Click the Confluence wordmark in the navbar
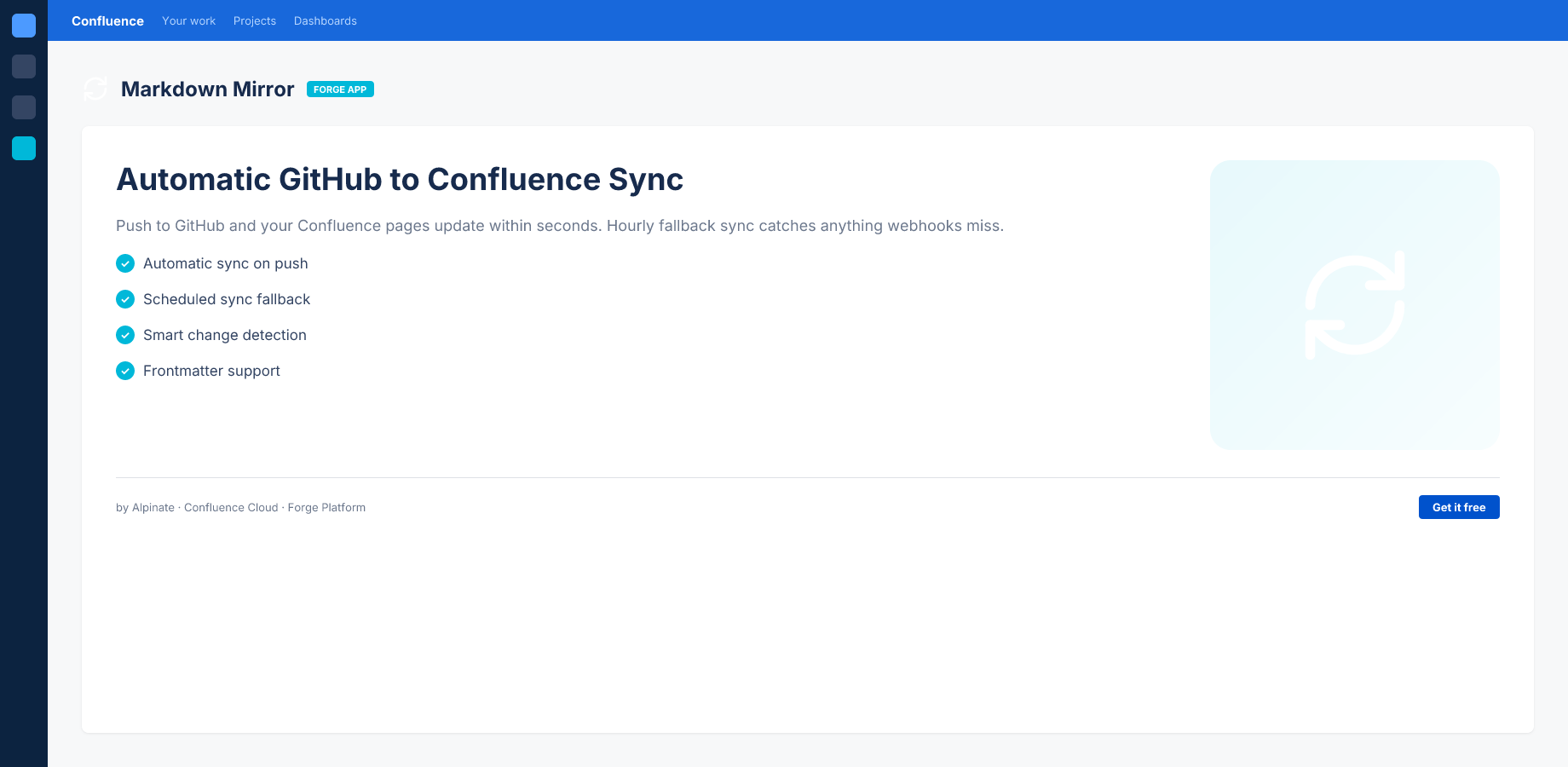 (x=107, y=20)
